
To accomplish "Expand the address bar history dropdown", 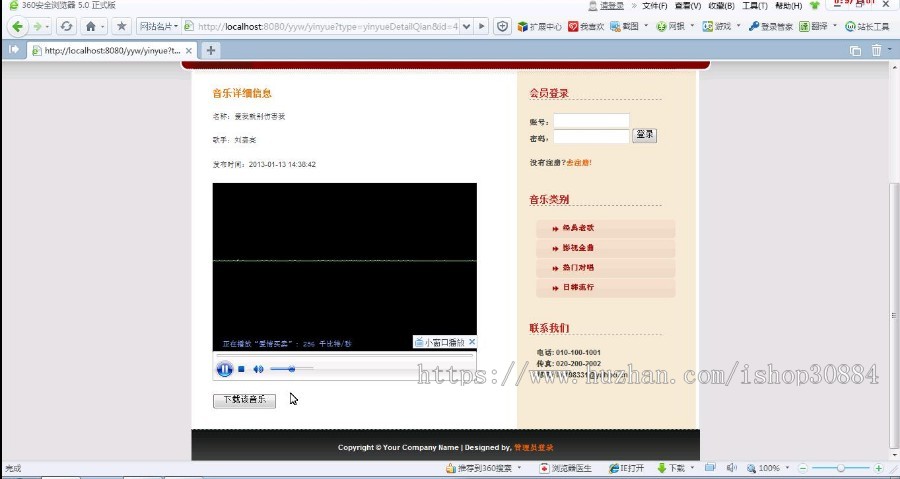I will [x=467, y=26].
